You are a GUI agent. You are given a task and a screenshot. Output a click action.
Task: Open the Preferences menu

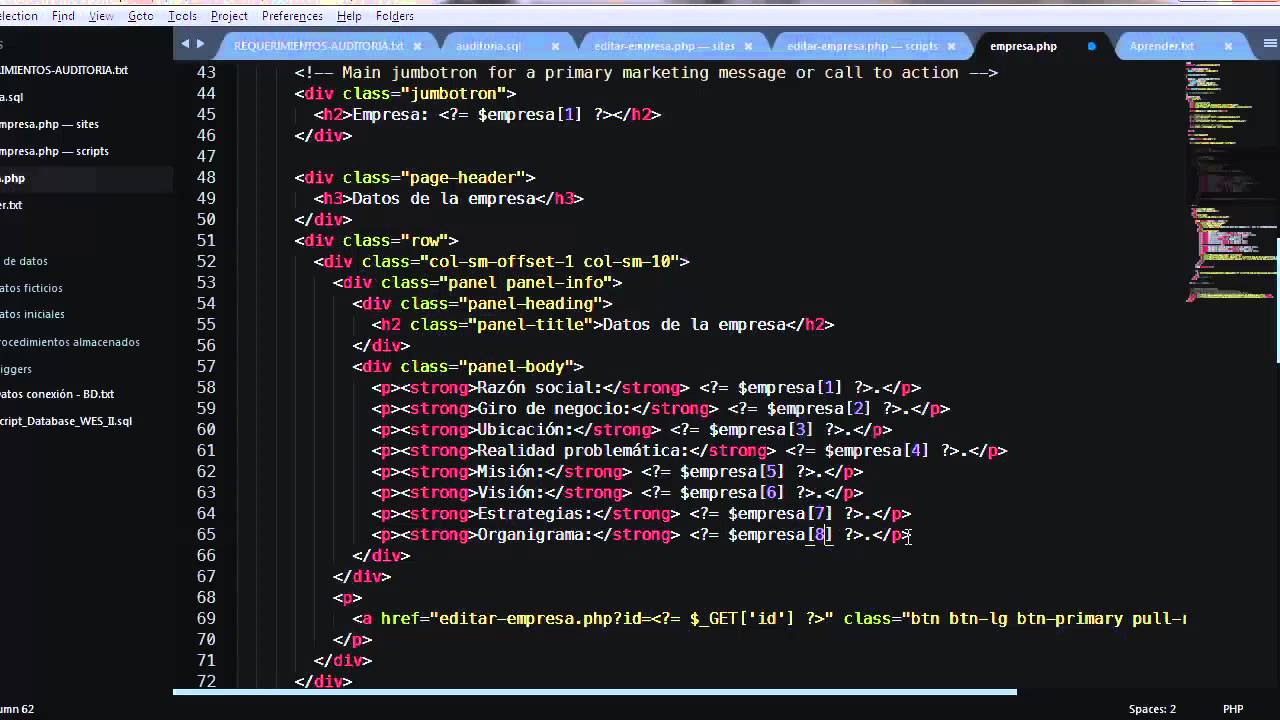click(x=292, y=16)
